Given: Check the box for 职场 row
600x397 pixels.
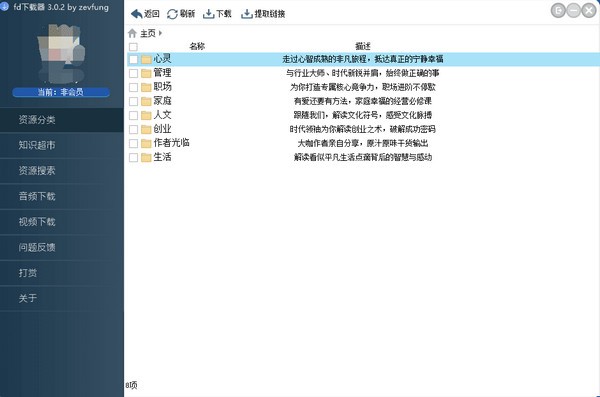Looking at the screenshot, I should [x=133, y=87].
